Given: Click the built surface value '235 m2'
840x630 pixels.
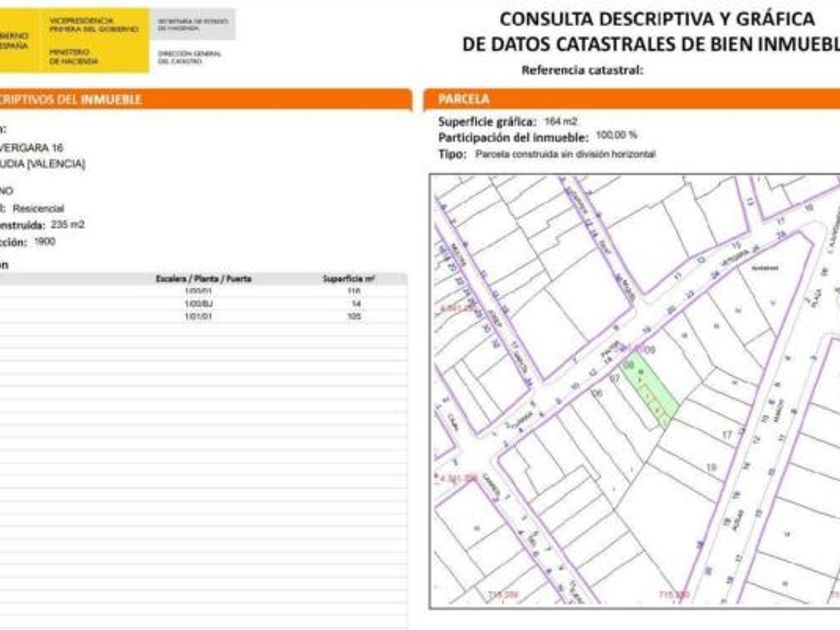Looking at the screenshot, I should tap(68, 224).
